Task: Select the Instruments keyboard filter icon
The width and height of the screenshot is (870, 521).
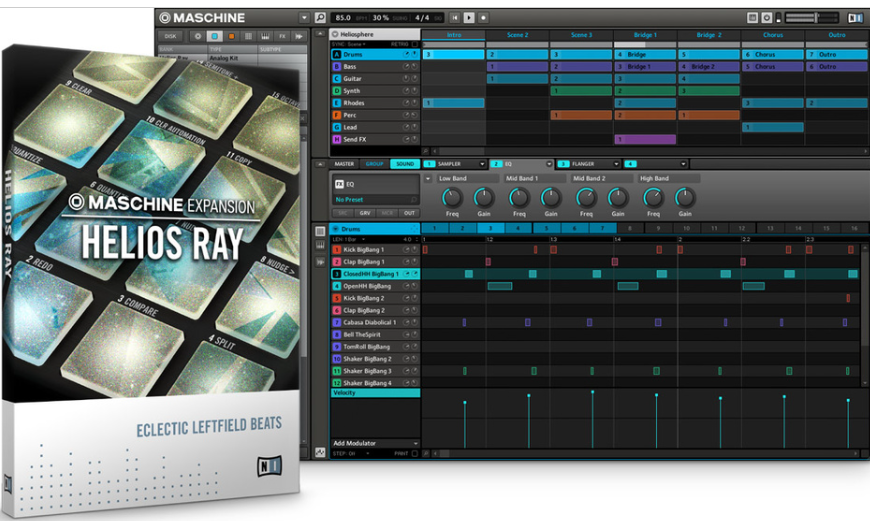Action: [x=265, y=36]
